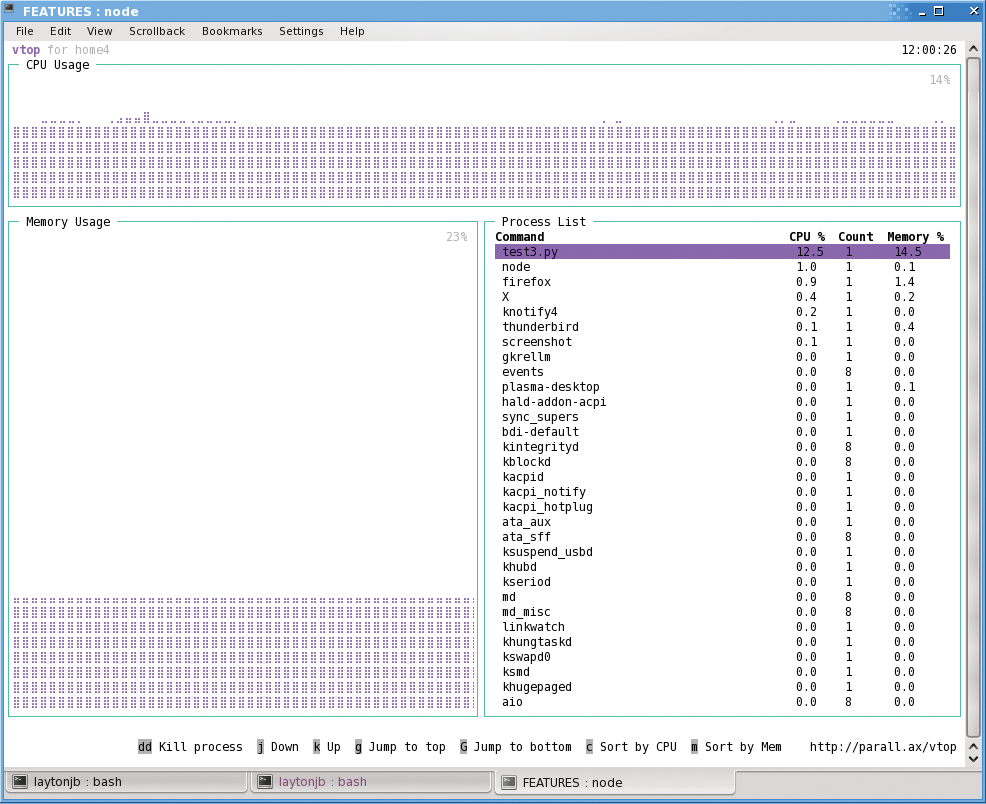Select the khubd process row
The image size is (986, 804).
point(722,567)
